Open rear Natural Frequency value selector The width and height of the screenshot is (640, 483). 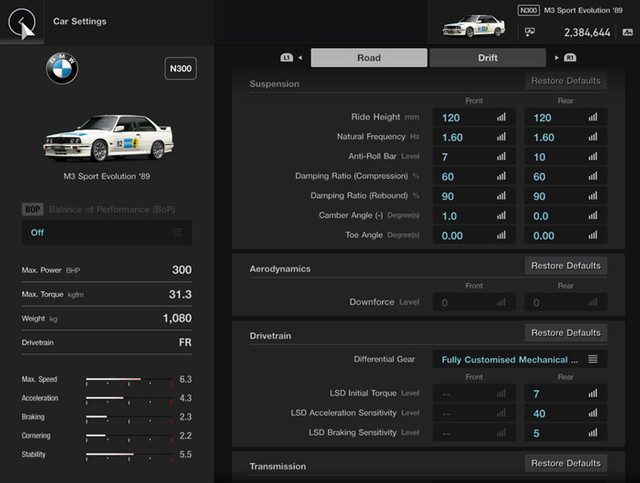point(565,137)
